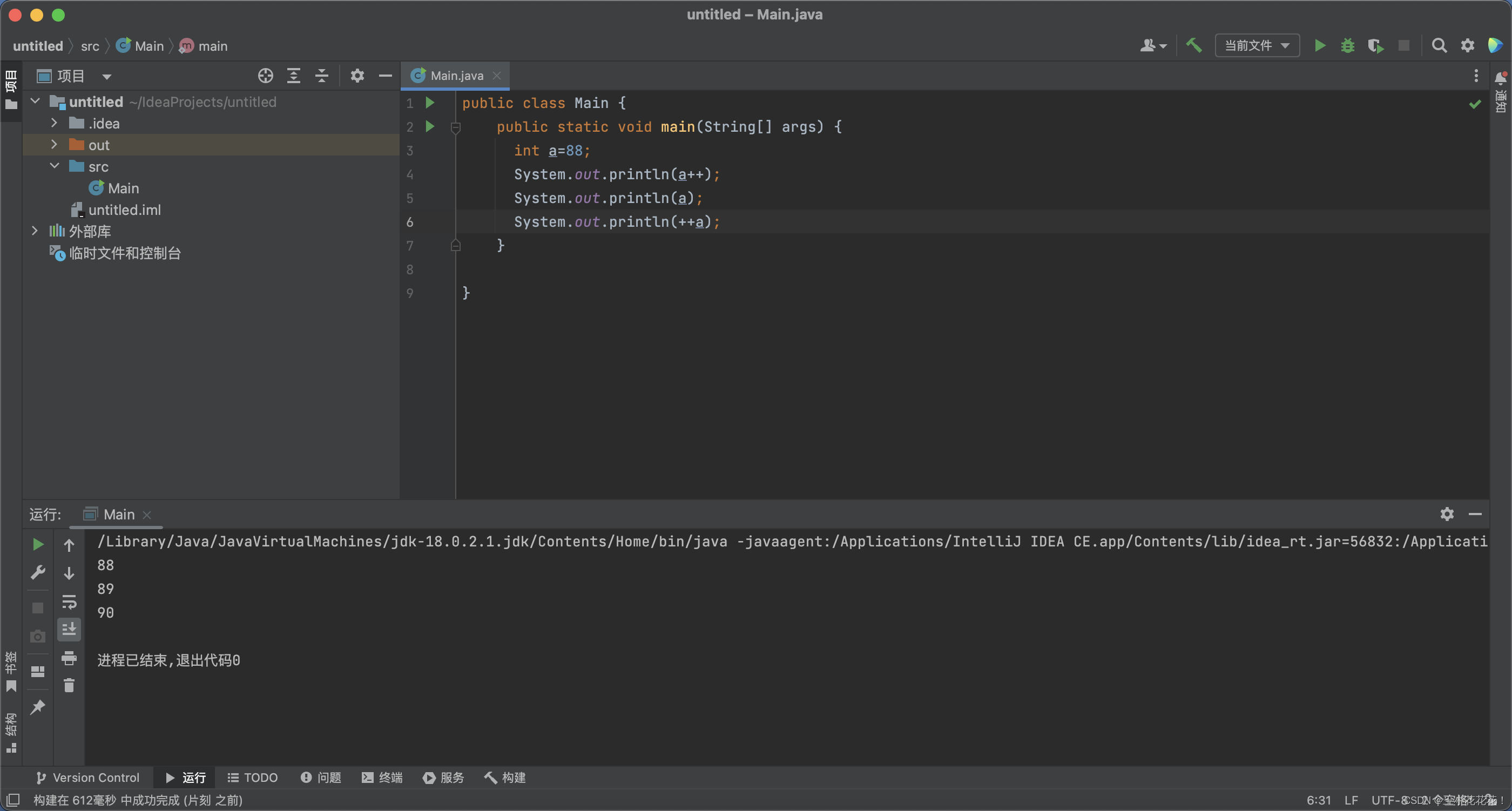Image resolution: width=1512 pixels, height=811 pixels.
Task: Toggle soft-wrap in console output
Action: pyautogui.click(x=69, y=602)
